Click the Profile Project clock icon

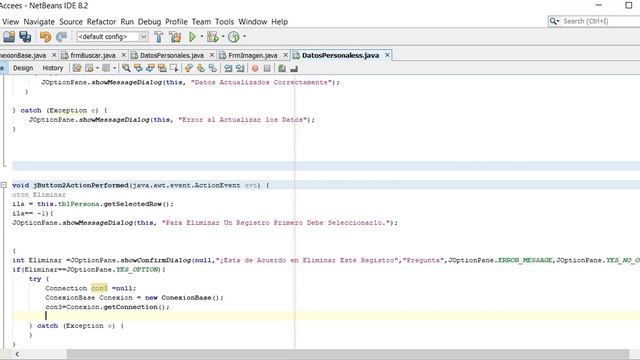[233, 37]
